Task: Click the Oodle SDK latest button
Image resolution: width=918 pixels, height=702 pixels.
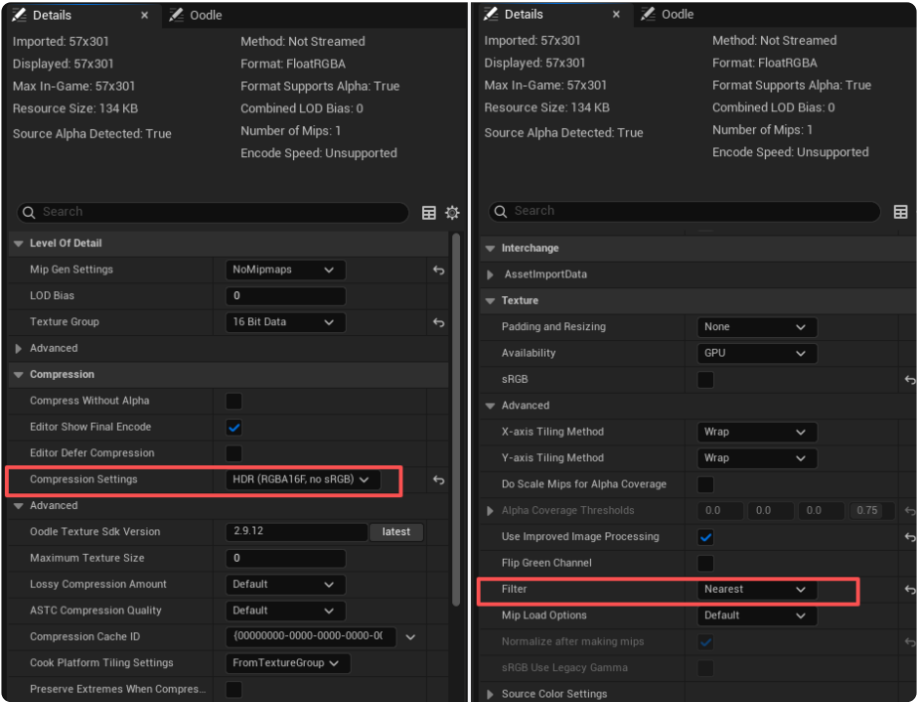Action: (396, 532)
